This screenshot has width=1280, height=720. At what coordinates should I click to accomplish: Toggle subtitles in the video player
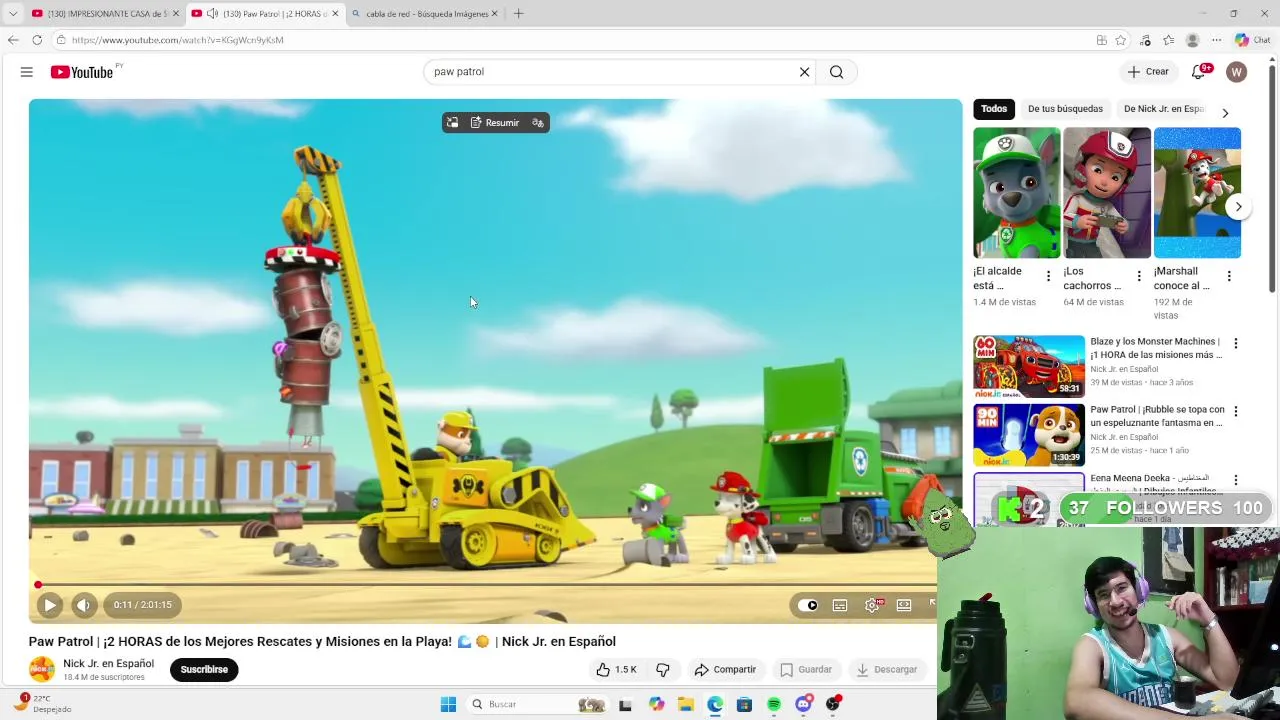(840, 605)
